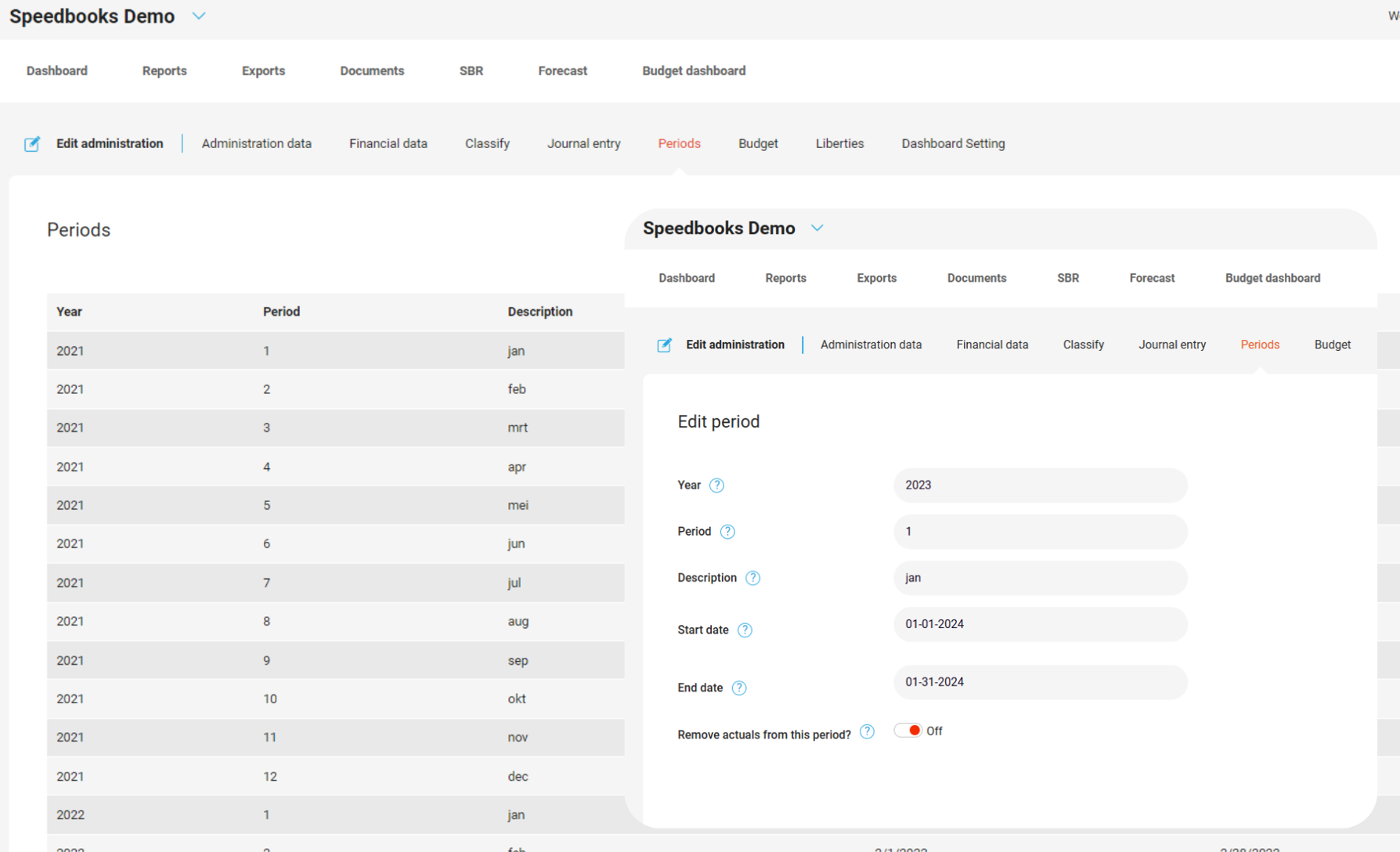Open Reports in overlay panel navigation
Screen dimensions: 1400x852
786,278
